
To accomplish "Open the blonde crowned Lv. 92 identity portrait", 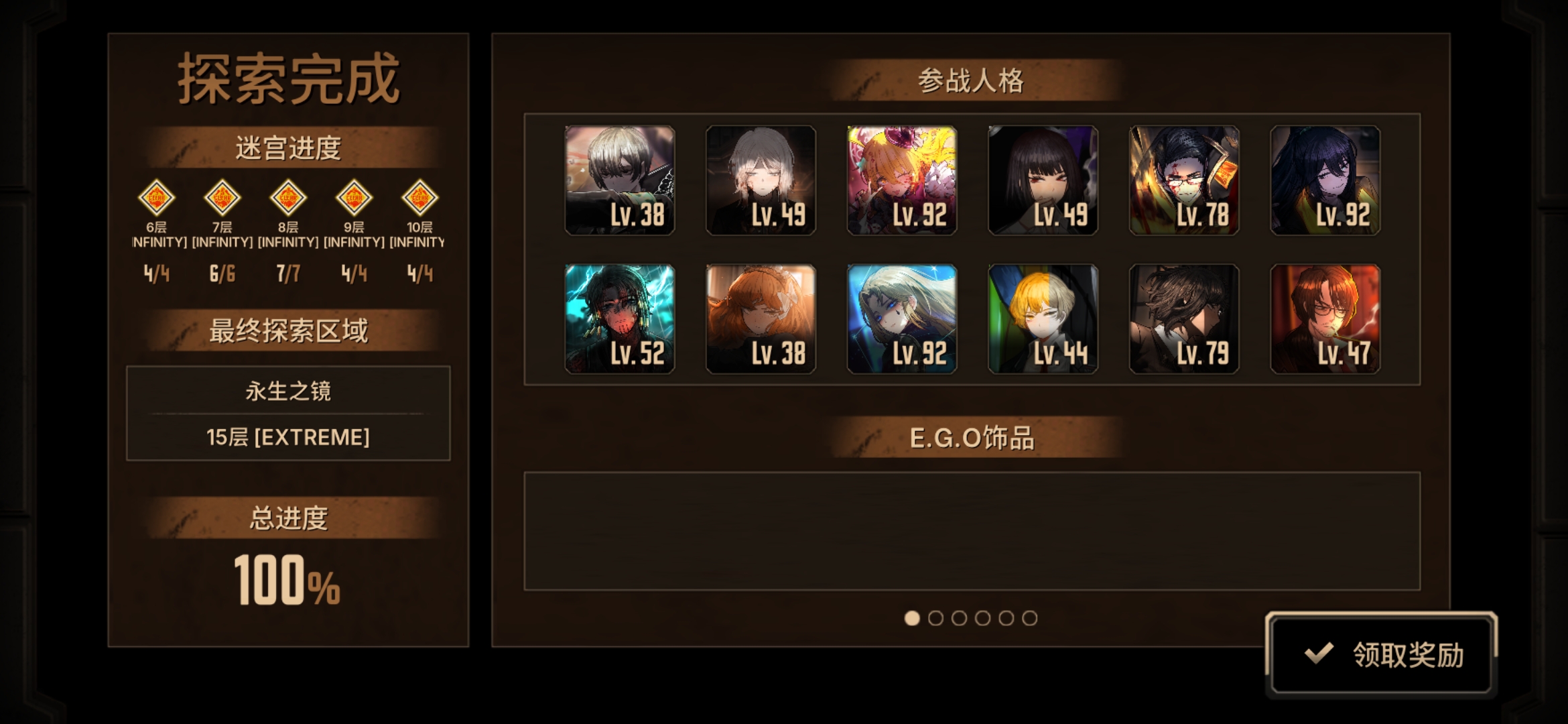I will point(902,180).
